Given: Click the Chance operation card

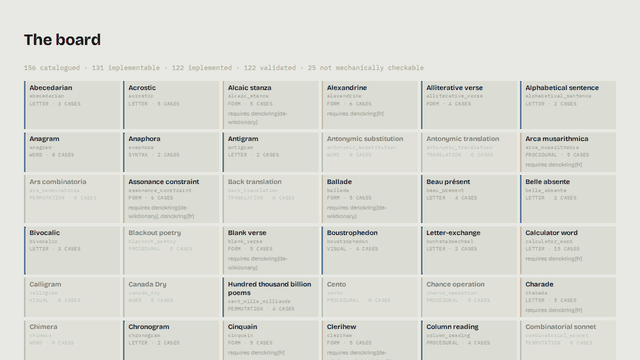Looking at the screenshot, I should pos(469,297).
